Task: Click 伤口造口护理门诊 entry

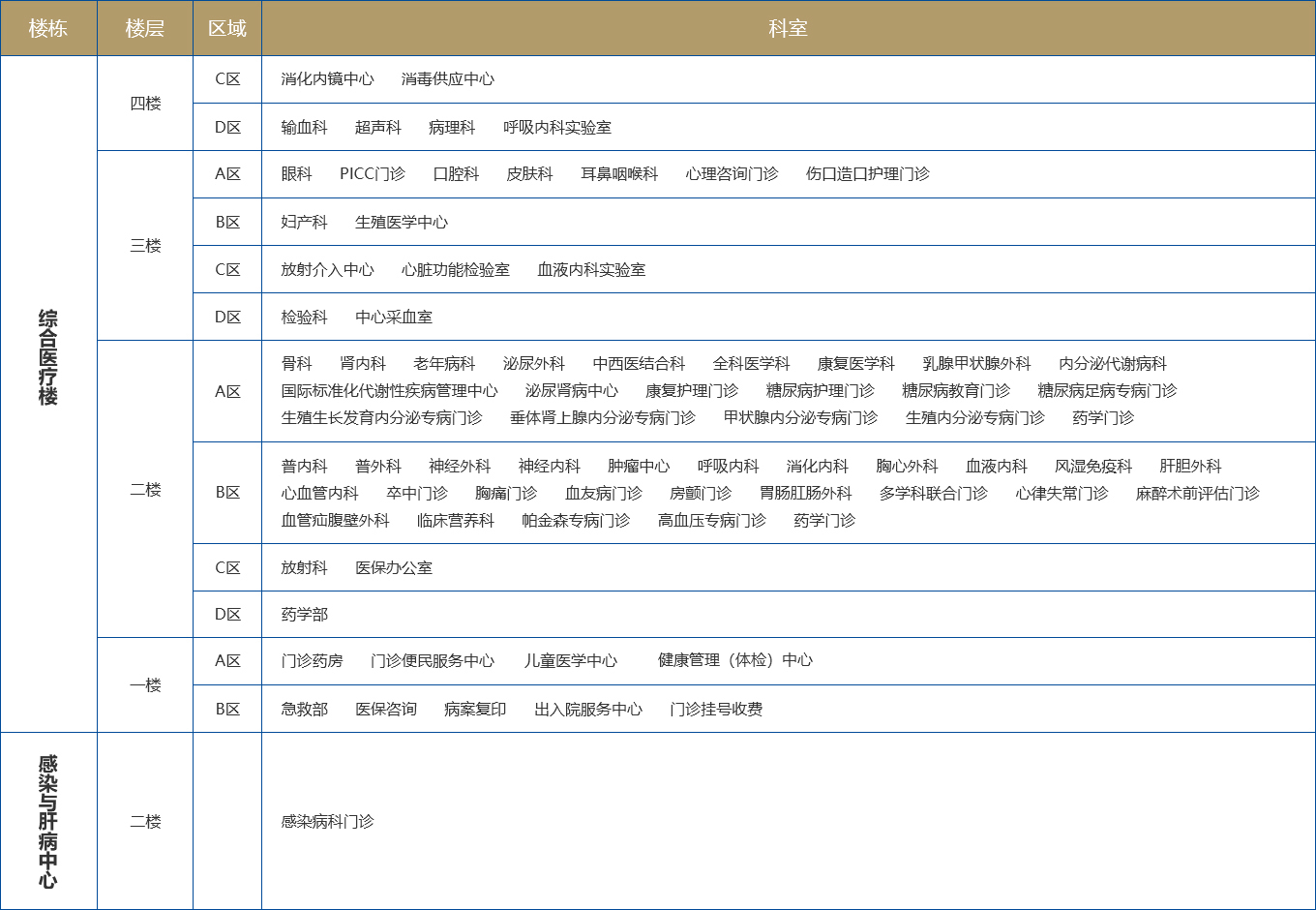Action: click(867, 174)
